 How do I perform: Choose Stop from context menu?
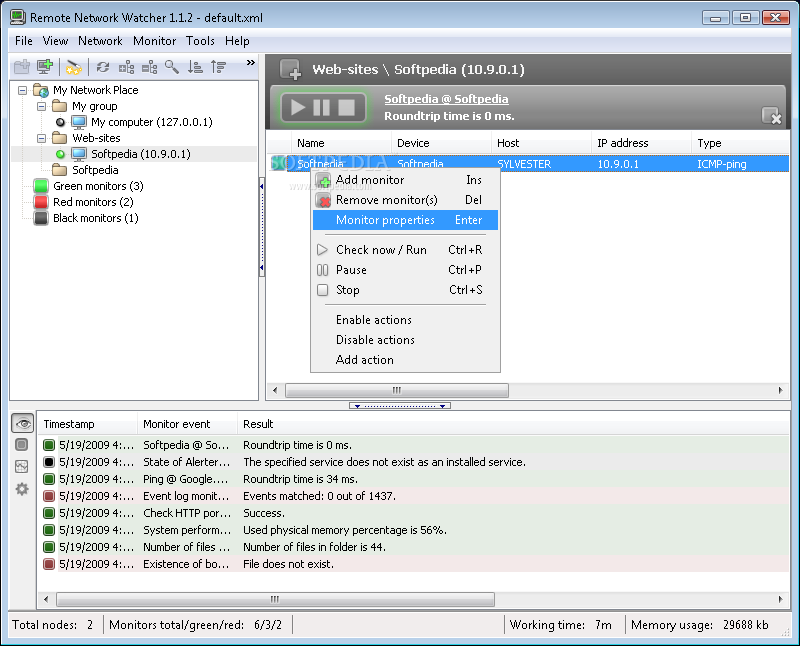(405, 290)
